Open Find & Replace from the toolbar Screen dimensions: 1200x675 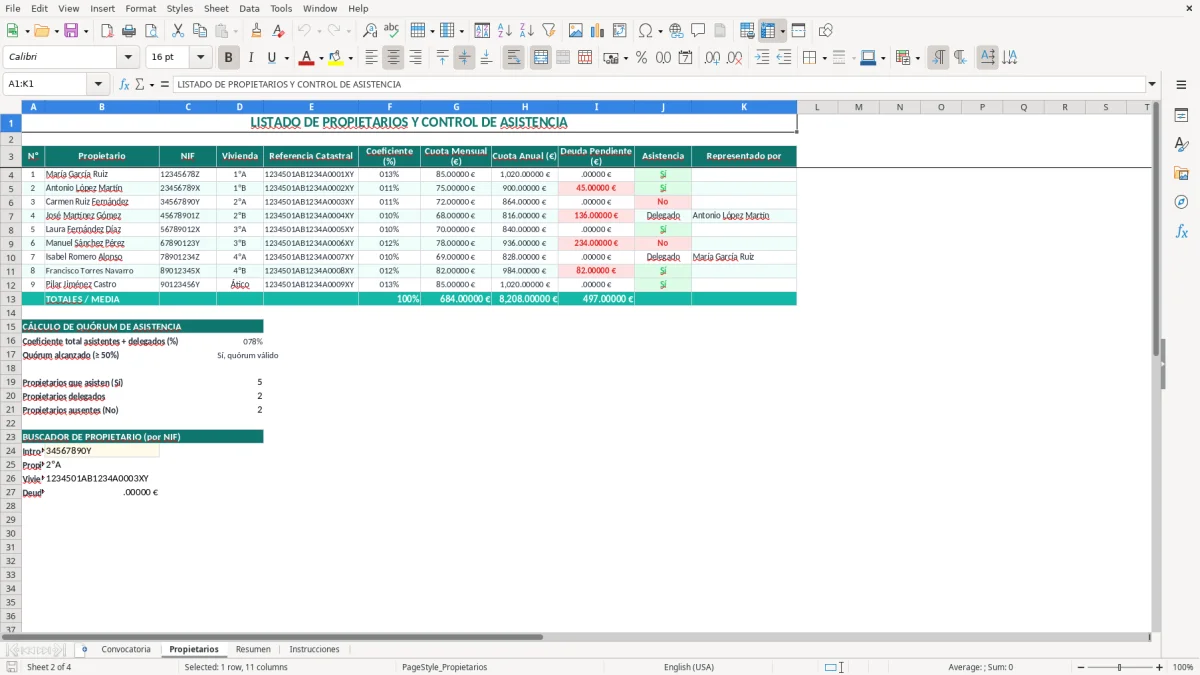pyautogui.click(x=370, y=31)
